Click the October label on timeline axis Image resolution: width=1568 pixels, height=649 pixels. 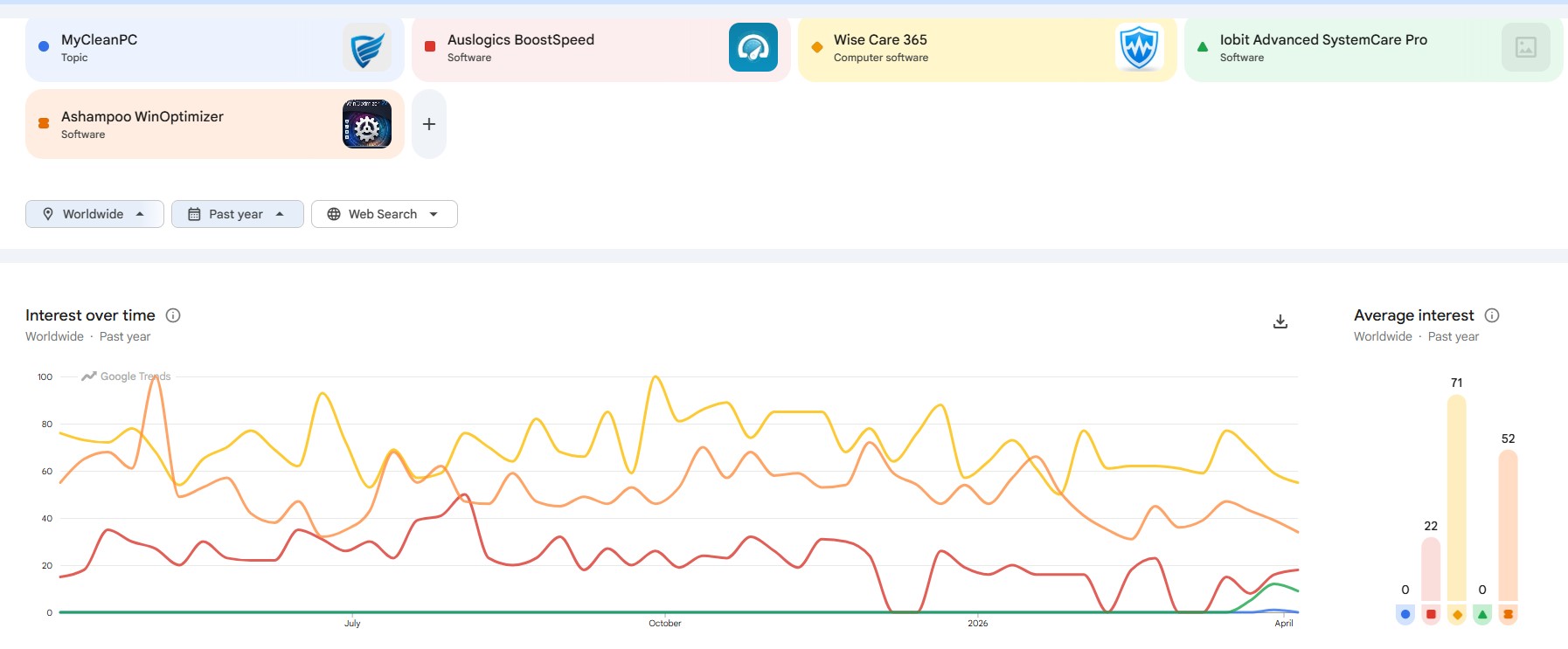click(665, 623)
